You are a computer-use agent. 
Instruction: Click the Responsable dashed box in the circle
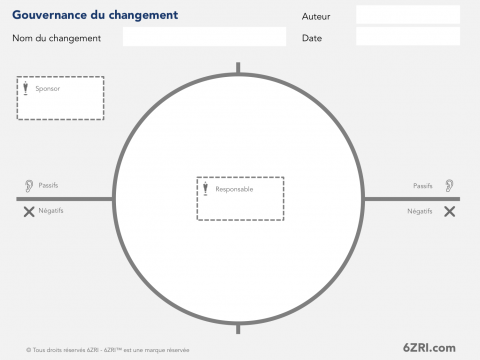240,199
